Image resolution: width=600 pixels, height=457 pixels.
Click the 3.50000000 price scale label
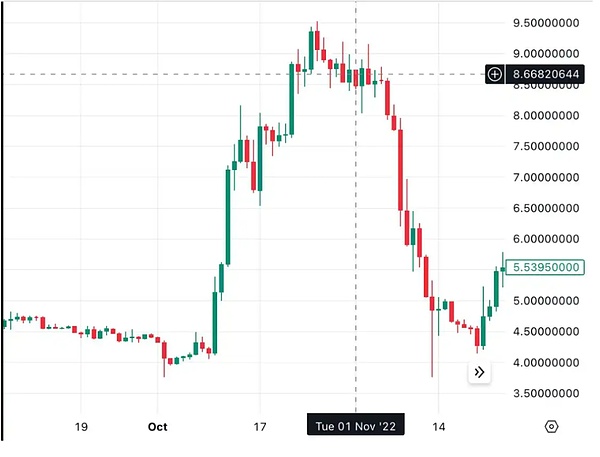(x=546, y=394)
